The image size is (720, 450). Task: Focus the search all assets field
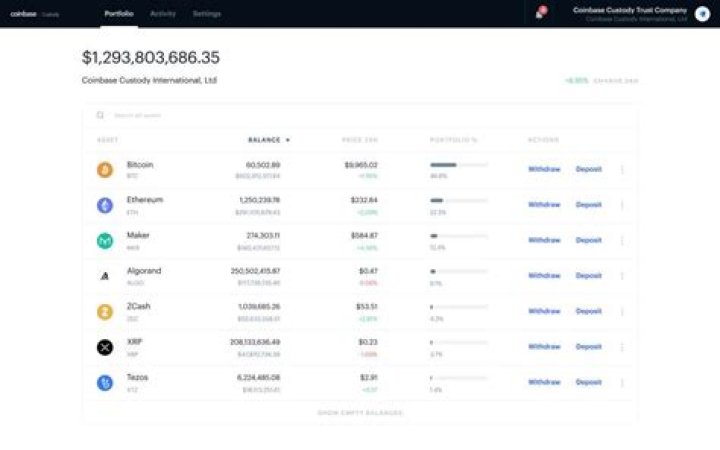359,115
